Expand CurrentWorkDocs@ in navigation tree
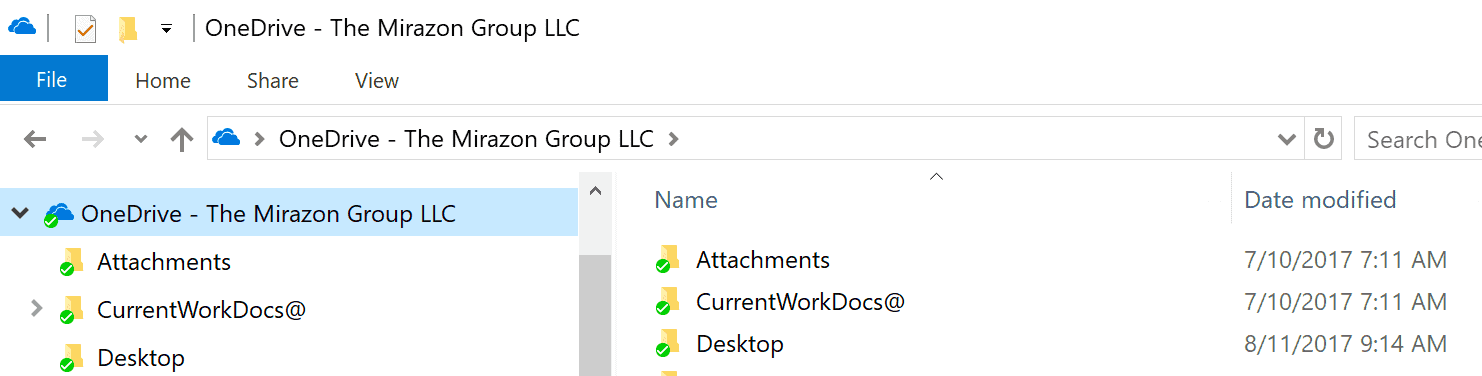 [37, 308]
